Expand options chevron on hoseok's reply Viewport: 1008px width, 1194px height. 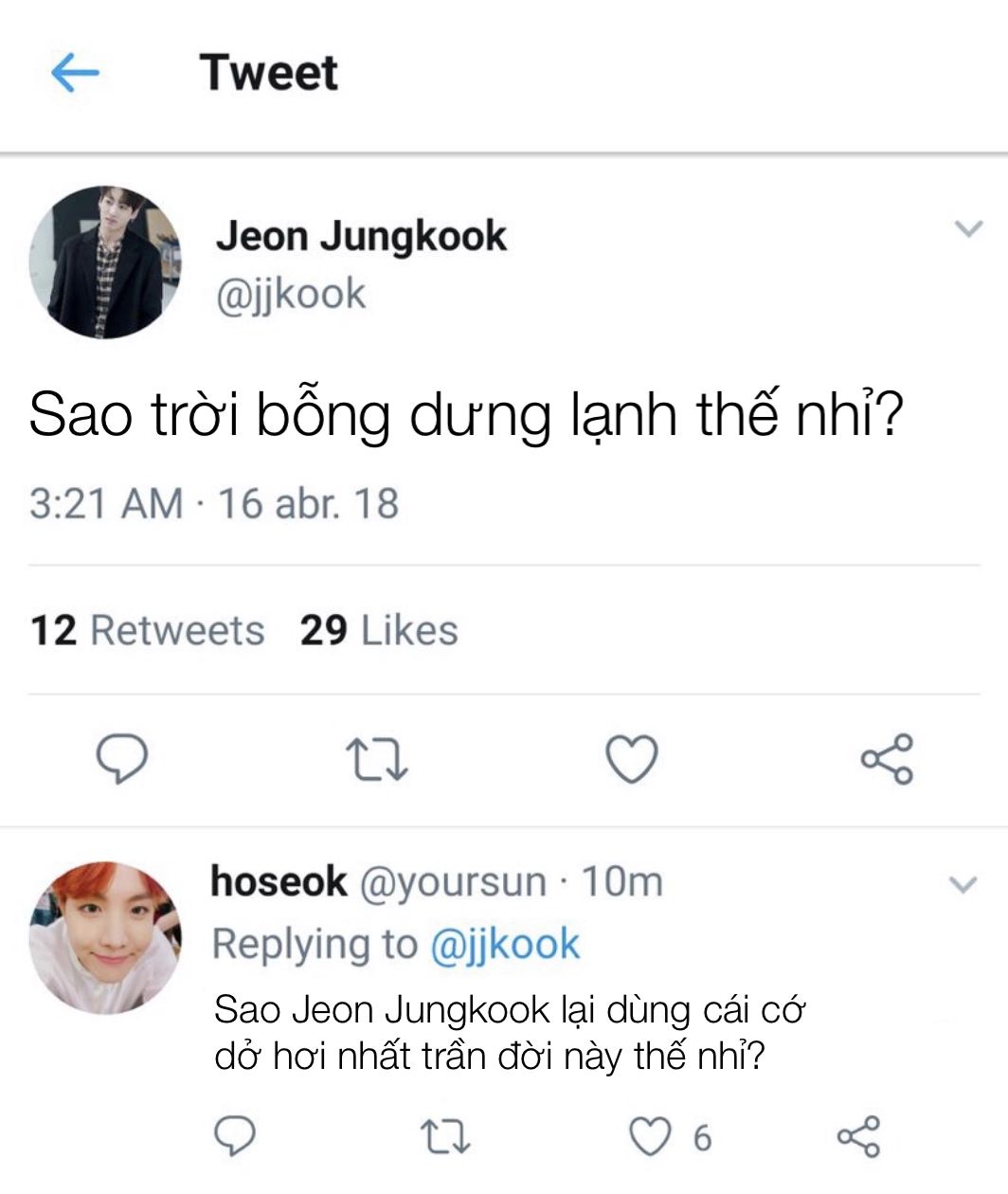(x=963, y=886)
